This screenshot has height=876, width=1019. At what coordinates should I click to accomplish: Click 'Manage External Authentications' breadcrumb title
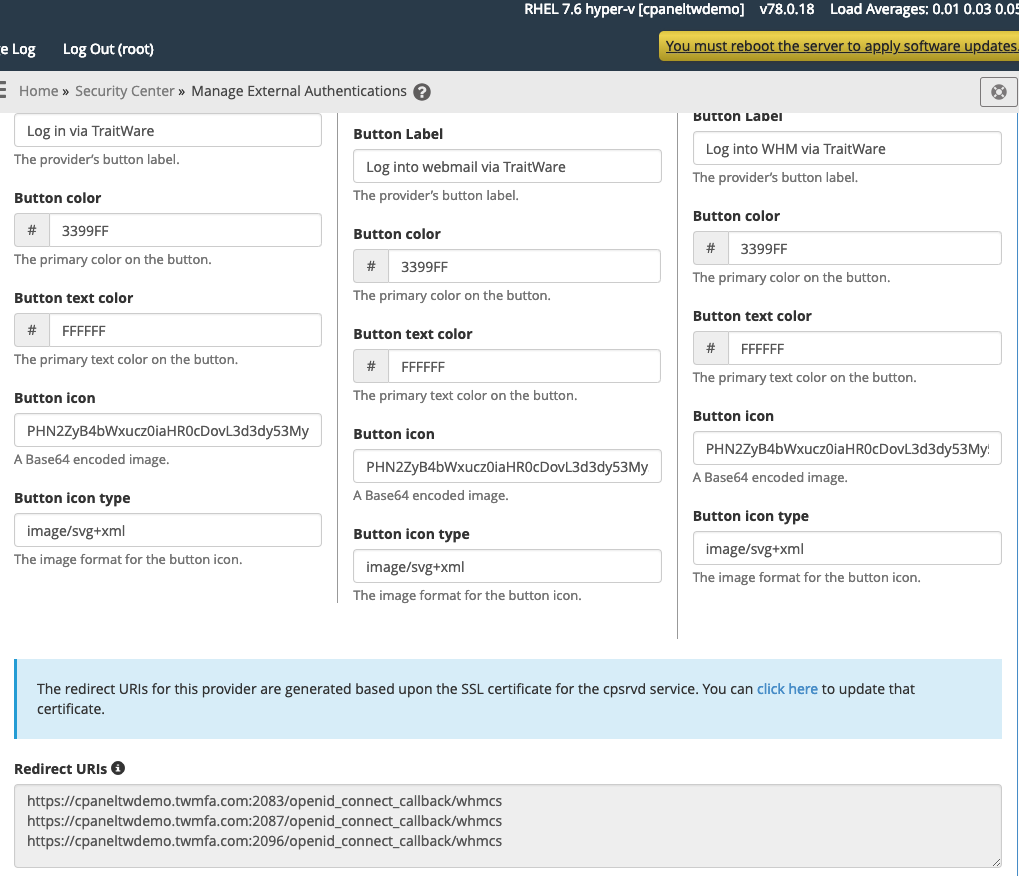299,91
